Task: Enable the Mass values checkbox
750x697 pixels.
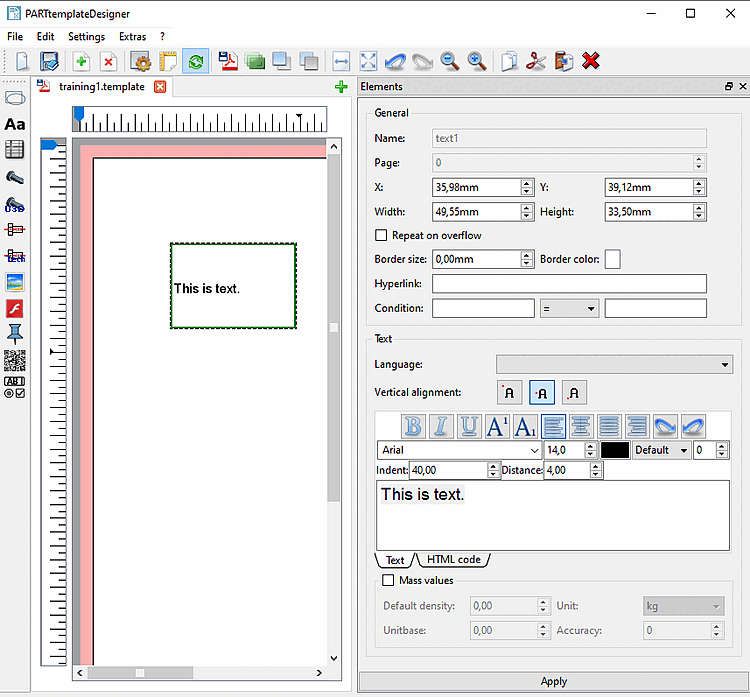Action: pos(389,580)
